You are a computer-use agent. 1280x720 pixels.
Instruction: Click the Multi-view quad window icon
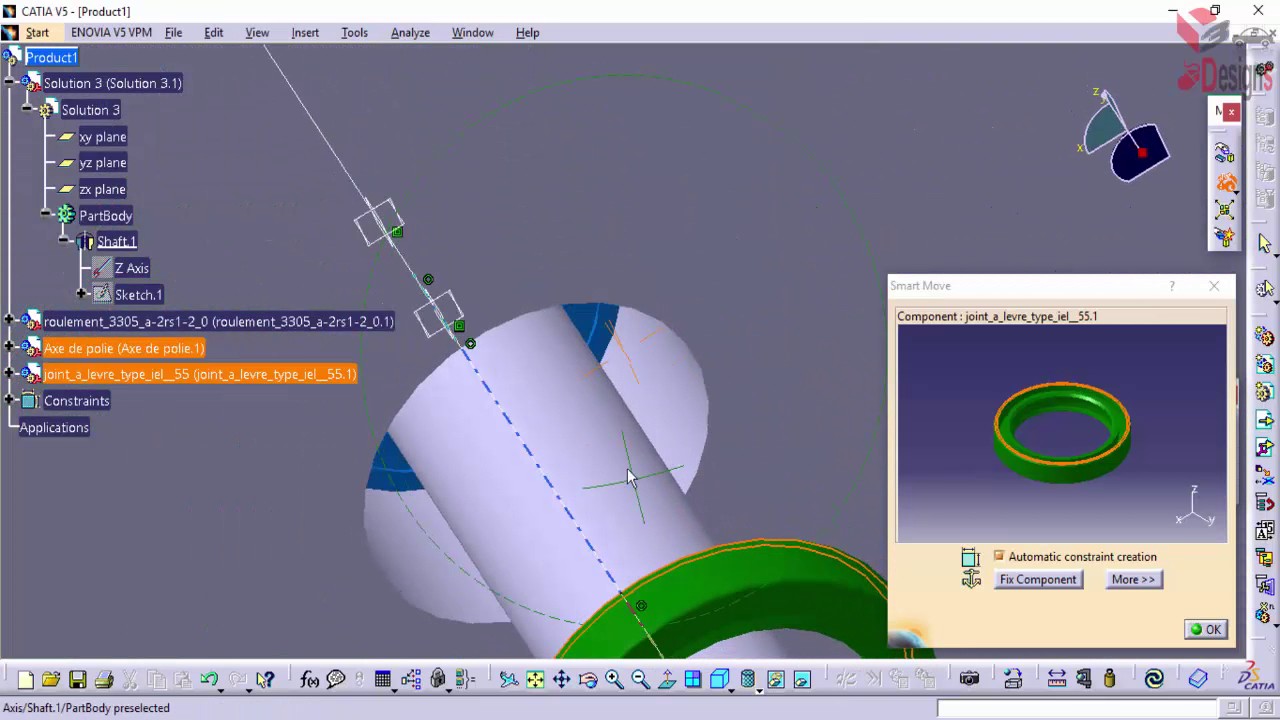tap(693, 680)
